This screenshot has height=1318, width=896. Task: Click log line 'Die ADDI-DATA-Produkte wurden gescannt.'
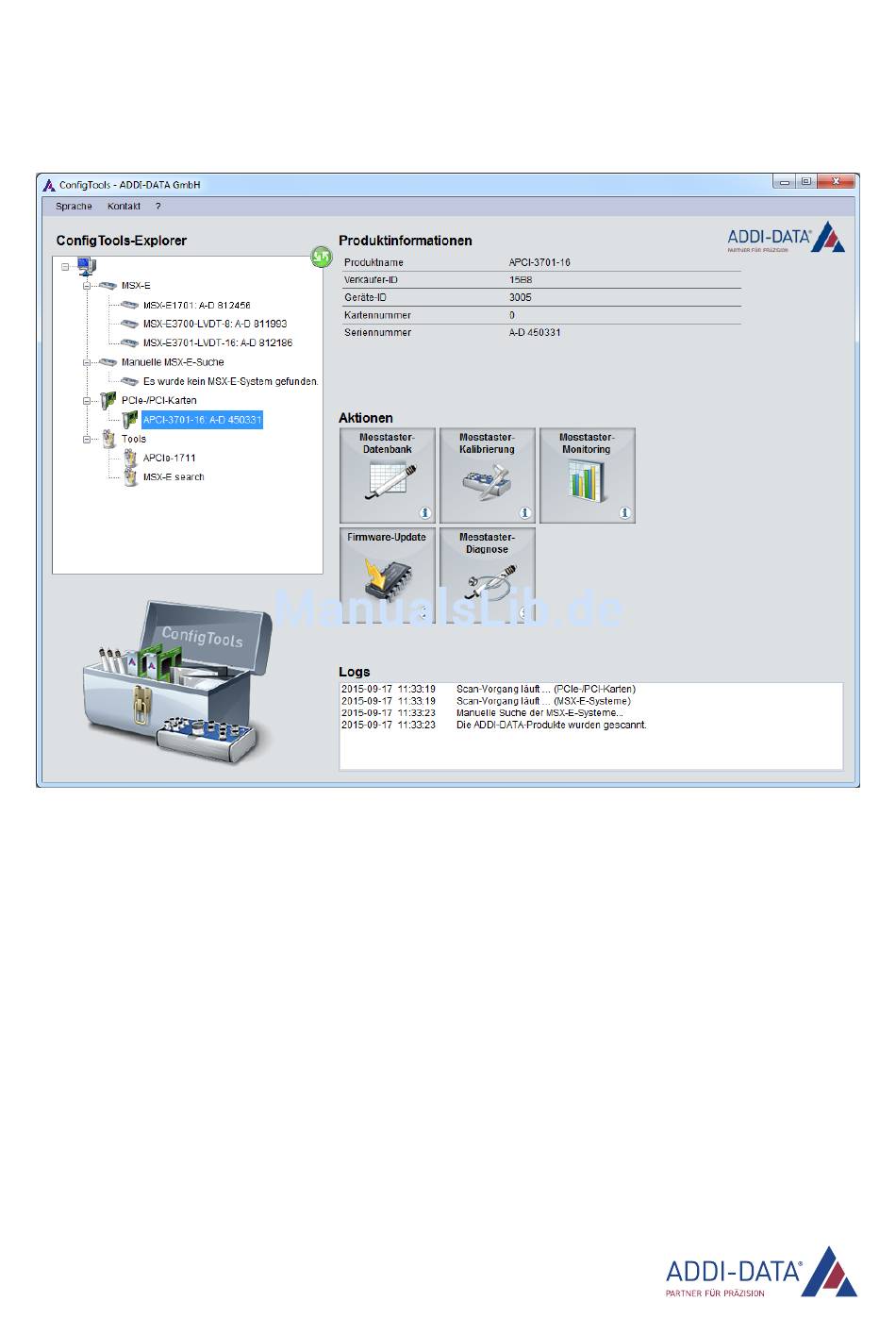(552, 726)
